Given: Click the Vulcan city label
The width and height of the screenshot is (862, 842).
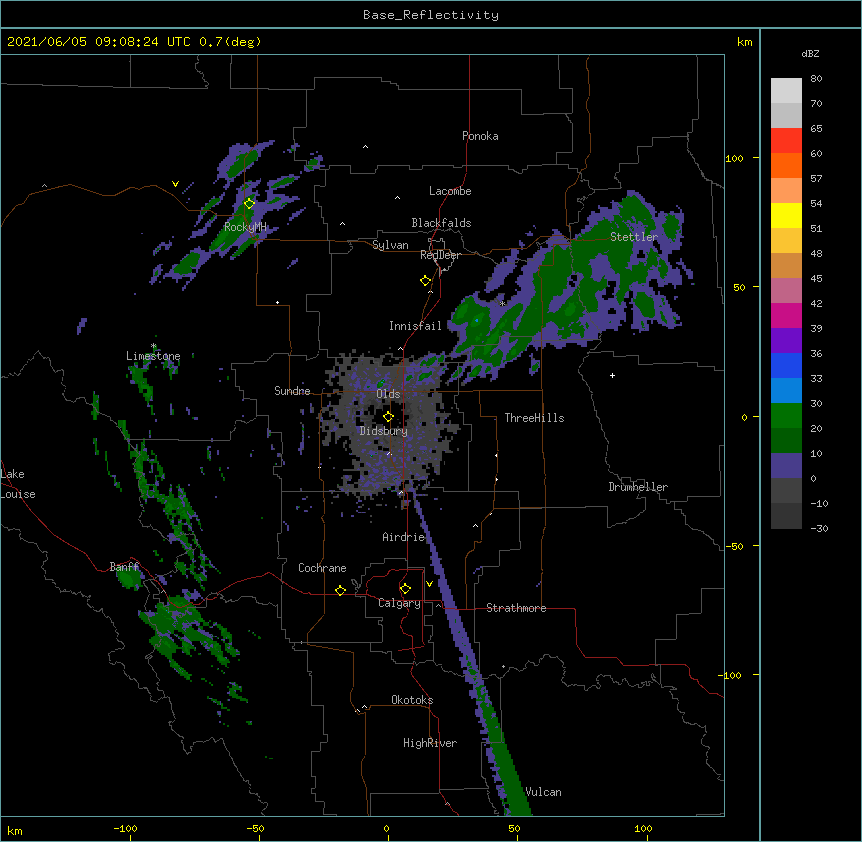Looking at the screenshot, I should click(544, 792).
